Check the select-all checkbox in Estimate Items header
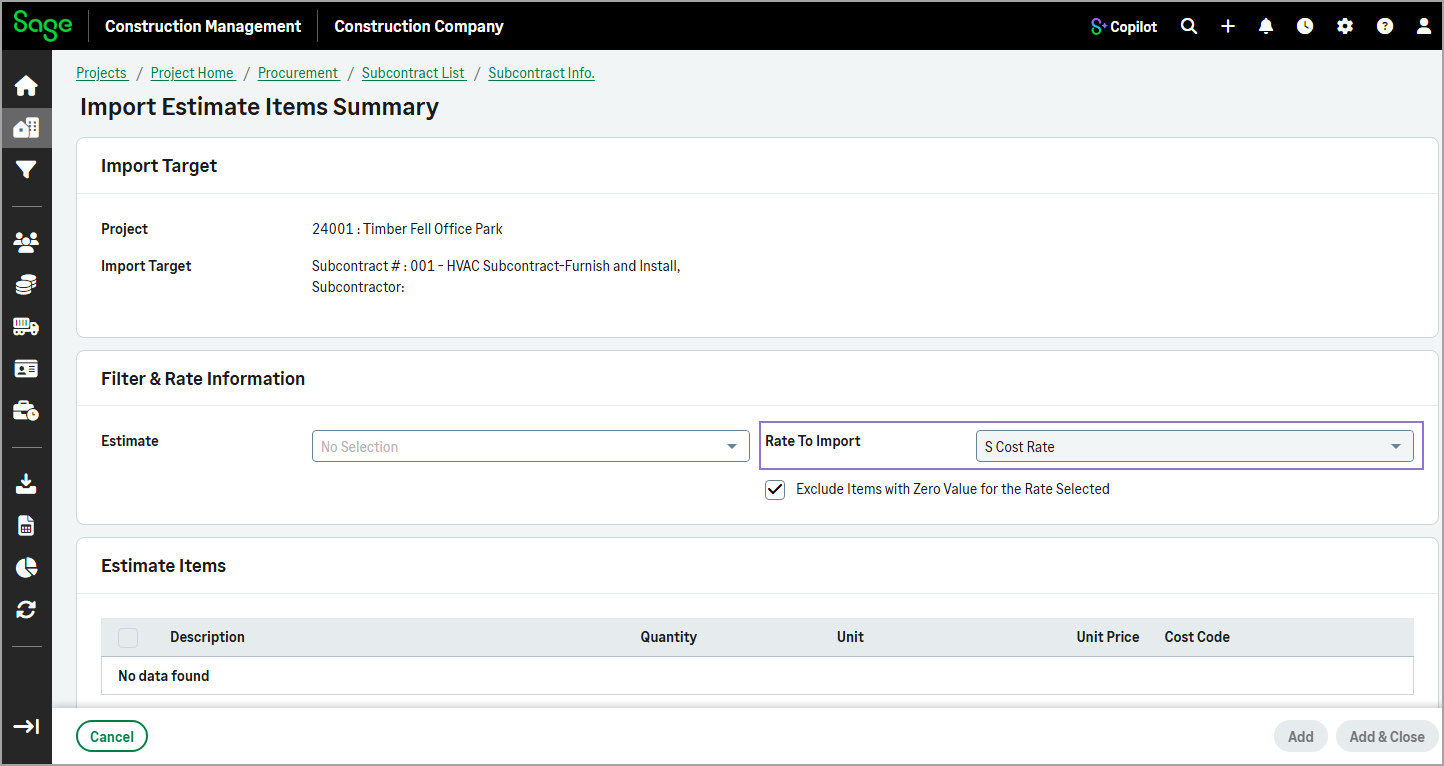This screenshot has height=766, width=1444. pos(128,638)
